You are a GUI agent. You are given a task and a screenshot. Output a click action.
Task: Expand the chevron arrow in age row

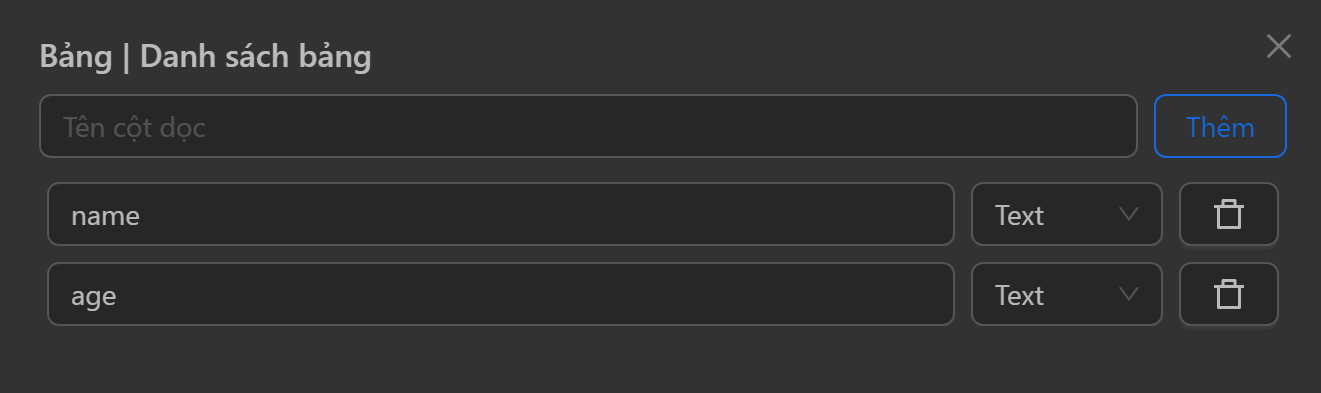click(1129, 294)
